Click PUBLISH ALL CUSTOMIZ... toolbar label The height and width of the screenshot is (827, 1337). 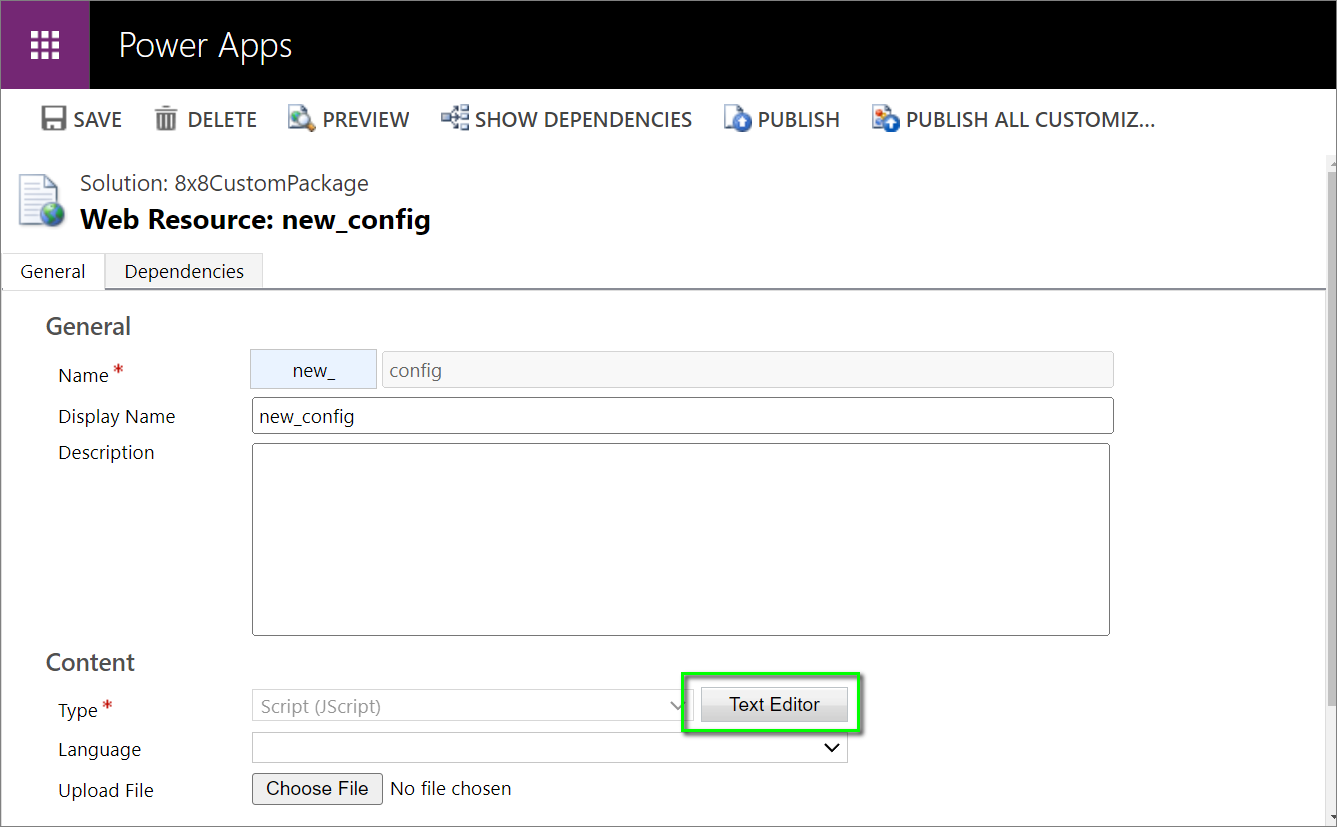coord(1031,120)
